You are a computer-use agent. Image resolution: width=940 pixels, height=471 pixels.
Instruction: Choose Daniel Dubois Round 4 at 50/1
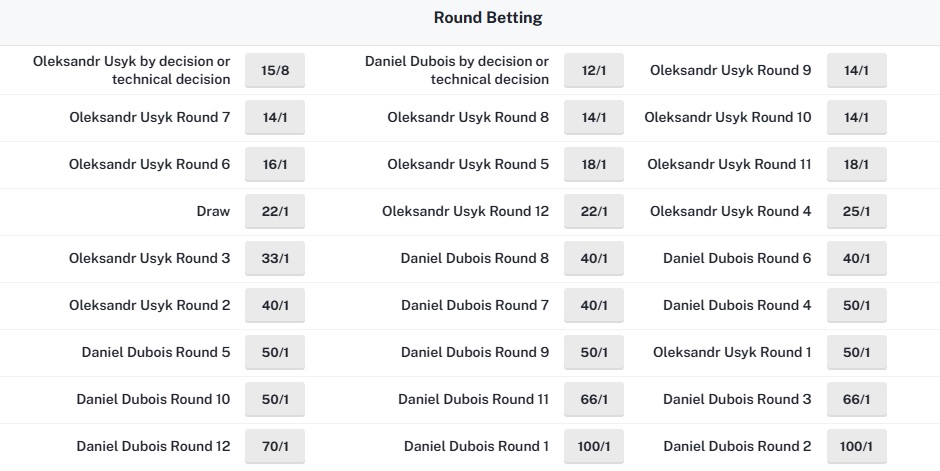click(x=857, y=306)
